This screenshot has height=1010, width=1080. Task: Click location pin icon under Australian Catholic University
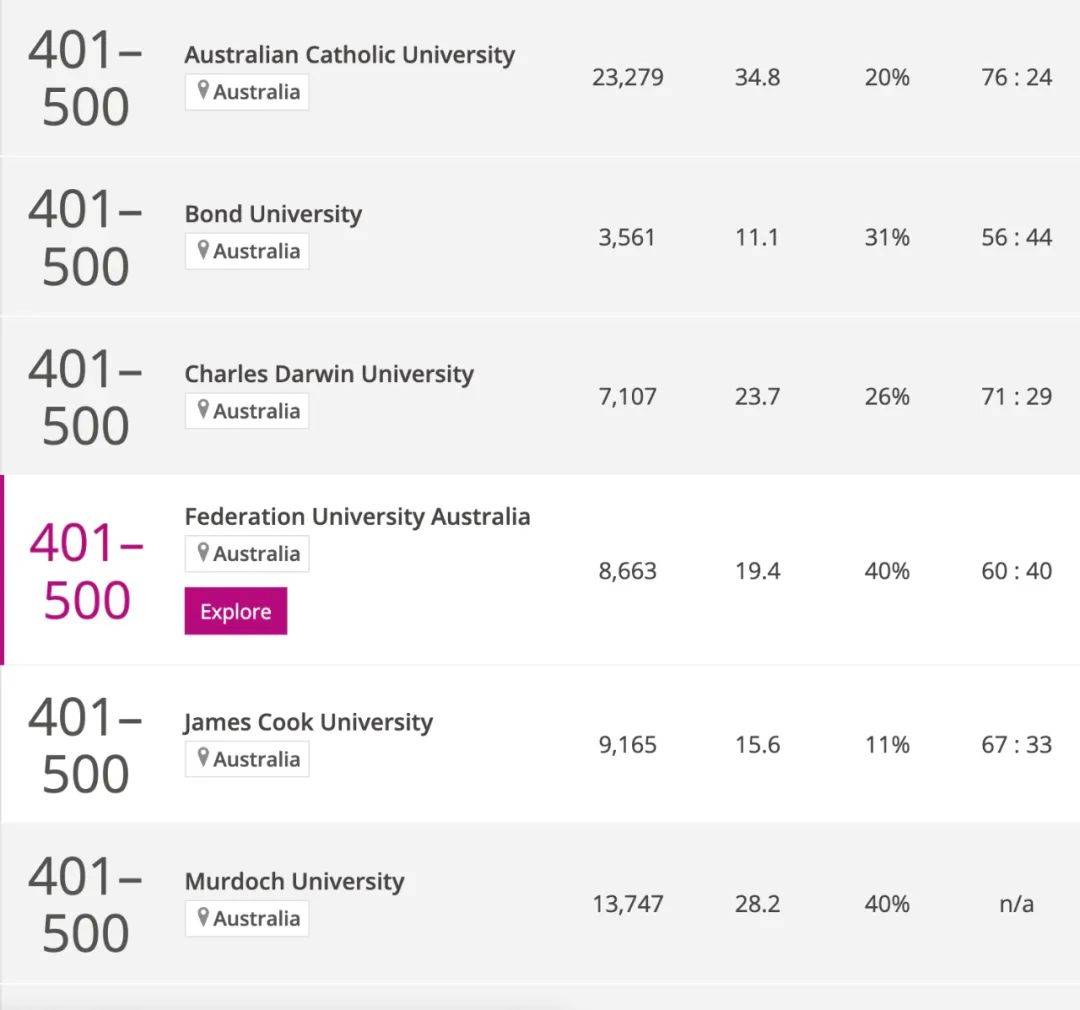(202, 90)
